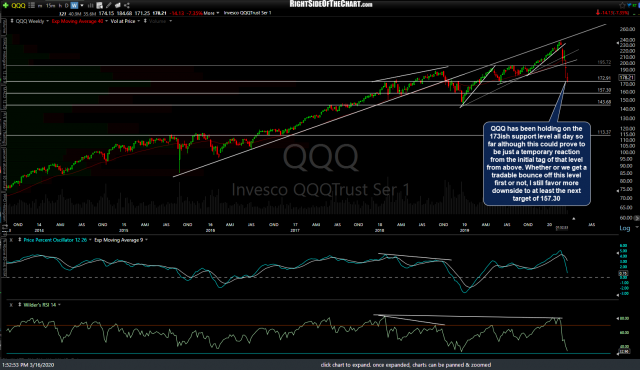Click the red -14.13 change readout at top right
The width and height of the screenshot is (640, 370).
pos(612,13)
